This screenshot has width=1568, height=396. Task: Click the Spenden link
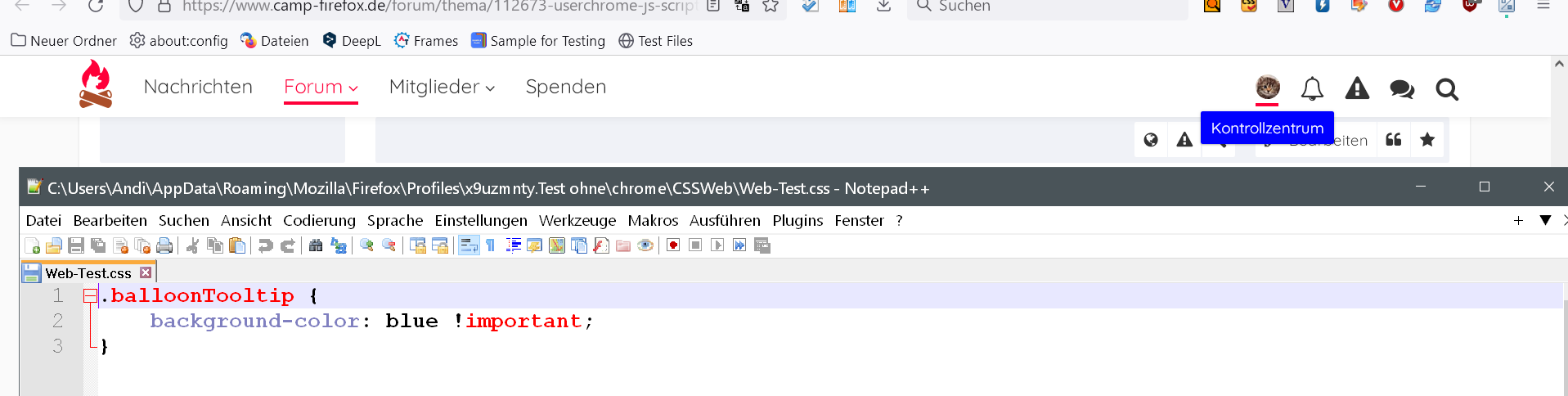click(566, 87)
